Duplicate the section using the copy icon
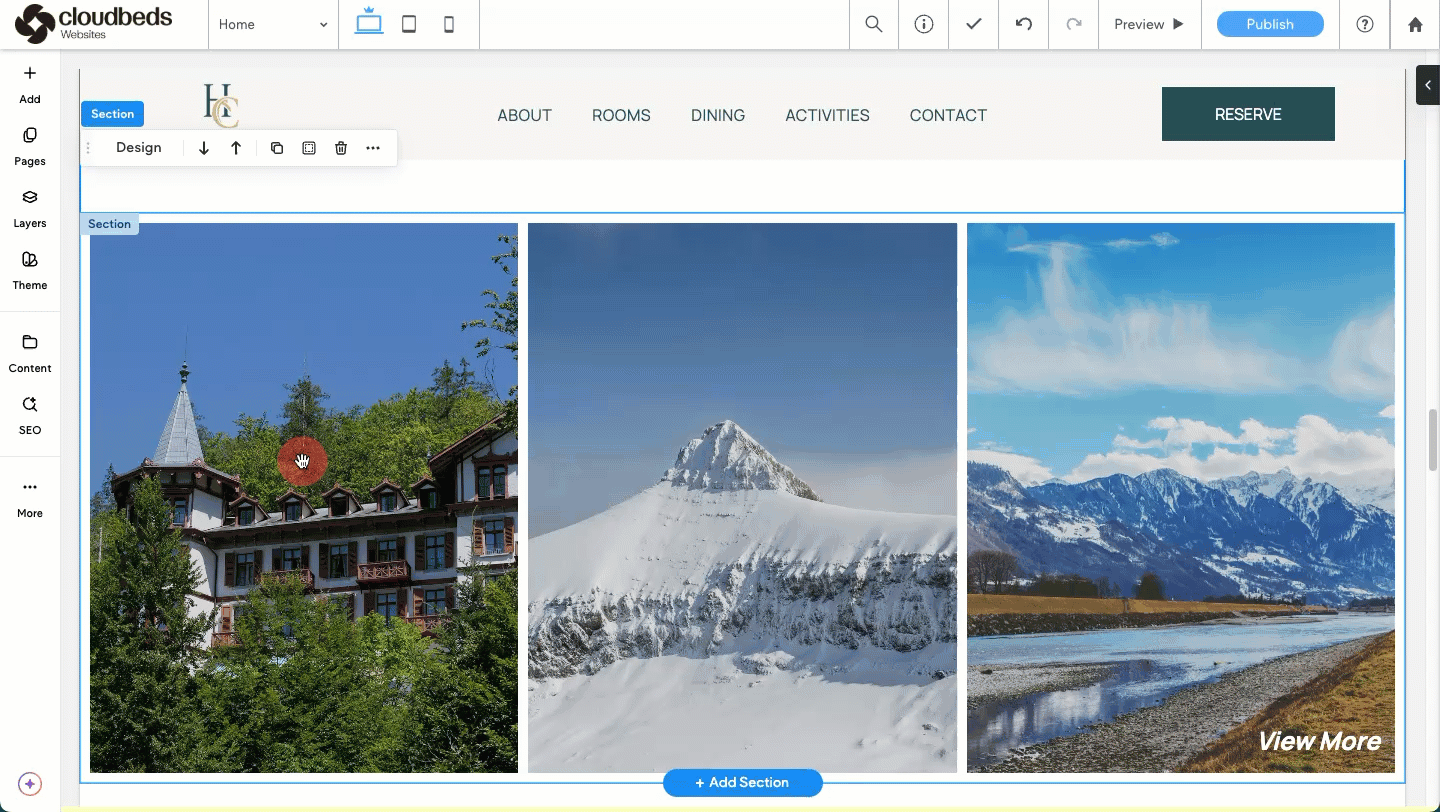The width and height of the screenshot is (1440, 812). click(x=277, y=148)
